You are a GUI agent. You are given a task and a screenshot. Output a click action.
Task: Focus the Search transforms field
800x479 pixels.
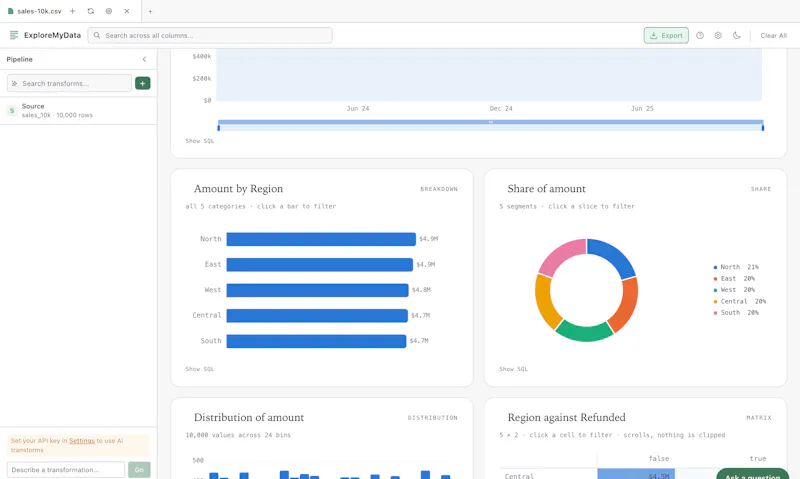coord(69,83)
